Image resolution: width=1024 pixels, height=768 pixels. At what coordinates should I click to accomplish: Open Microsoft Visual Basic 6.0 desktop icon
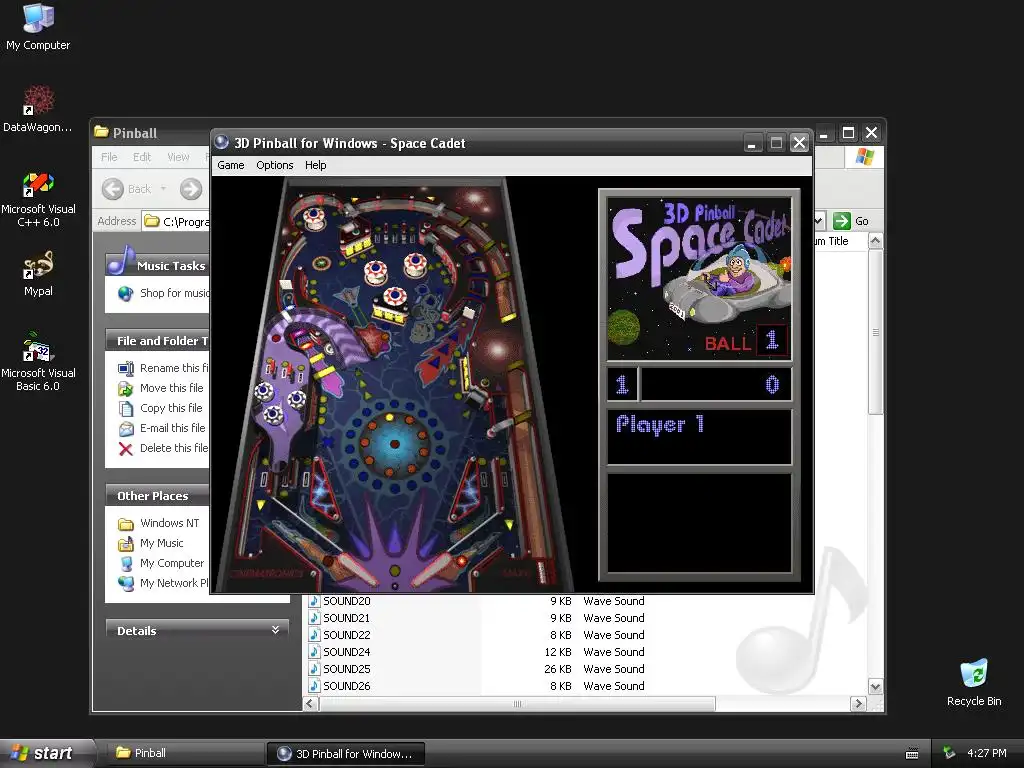[38, 362]
